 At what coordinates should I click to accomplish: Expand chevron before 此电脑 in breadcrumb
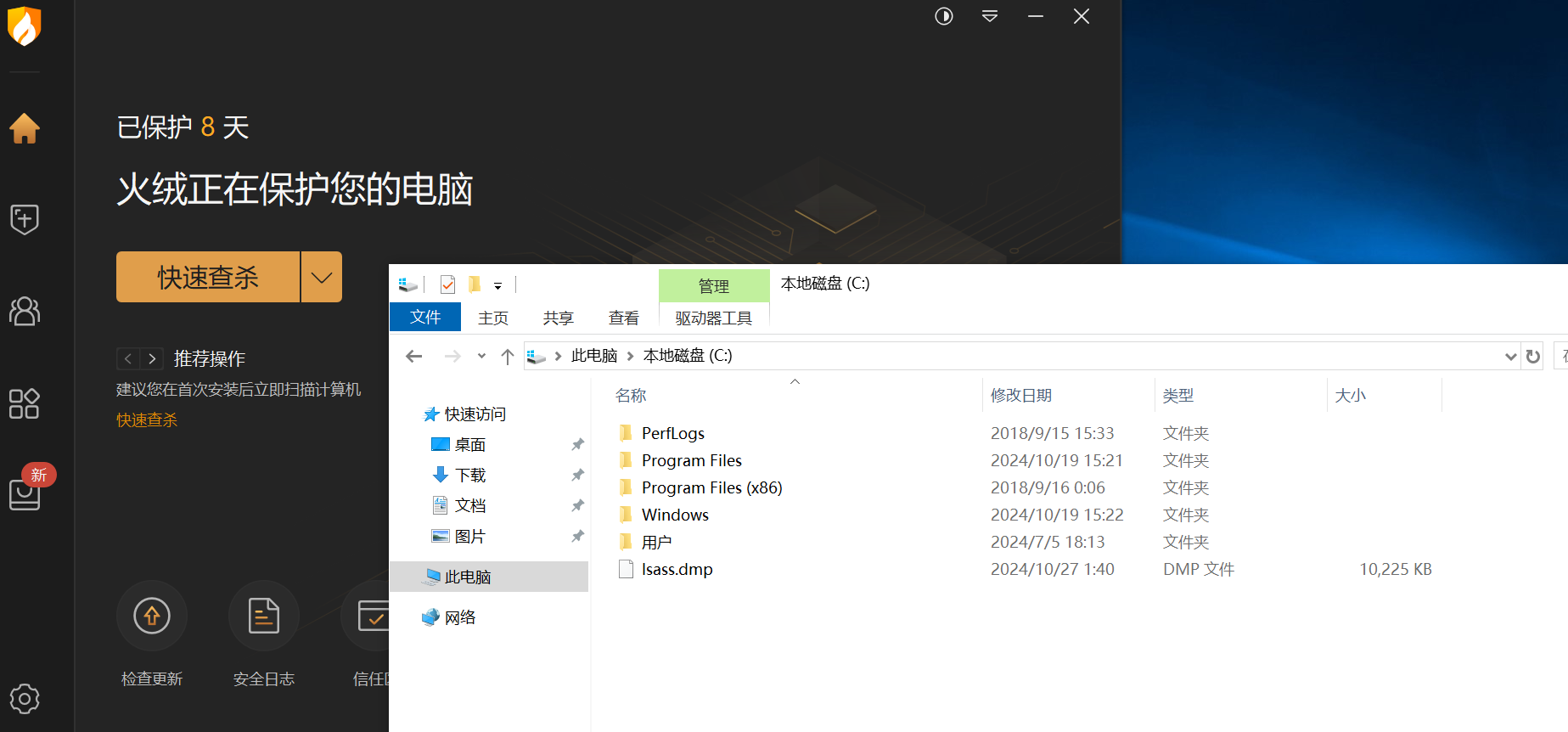558,356
